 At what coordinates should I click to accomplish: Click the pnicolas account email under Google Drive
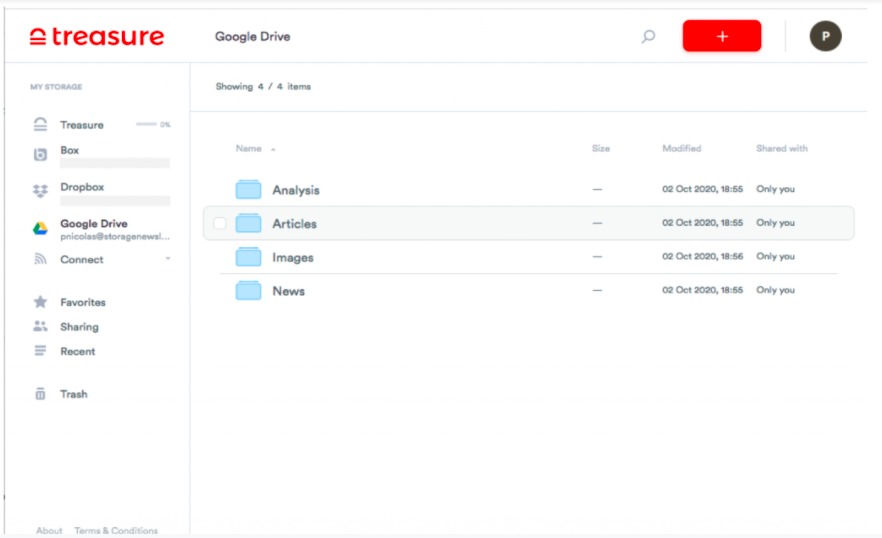[x=115, y=237]
